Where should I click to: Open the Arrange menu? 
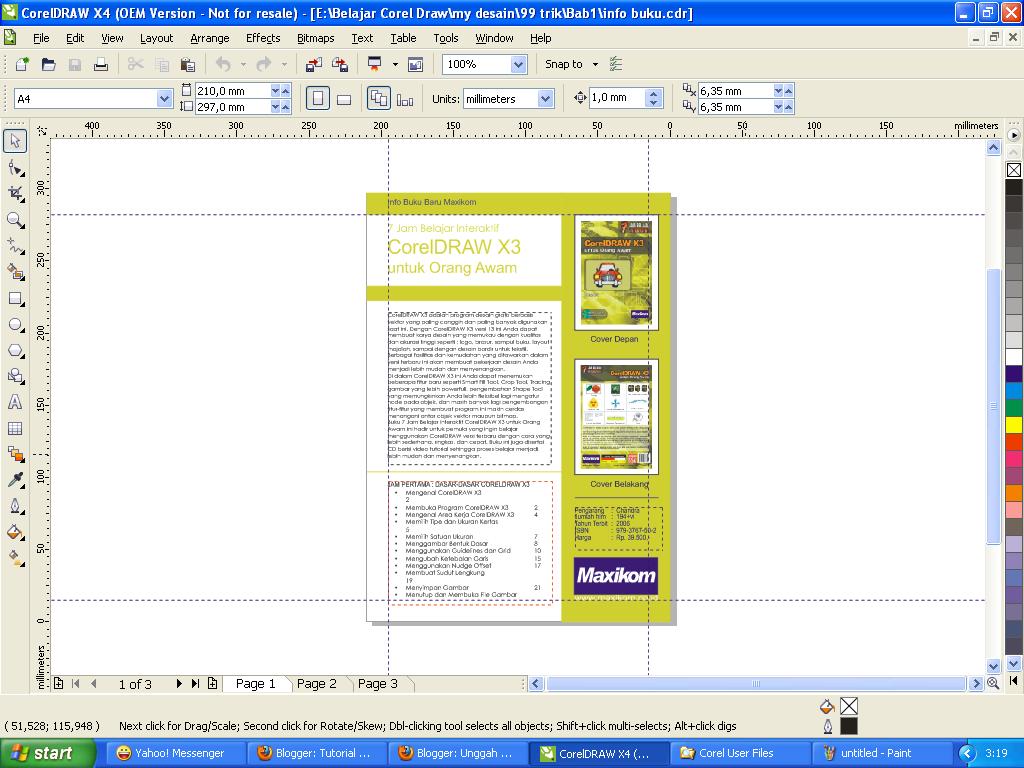pyautogui.click(x=210, y=38)
